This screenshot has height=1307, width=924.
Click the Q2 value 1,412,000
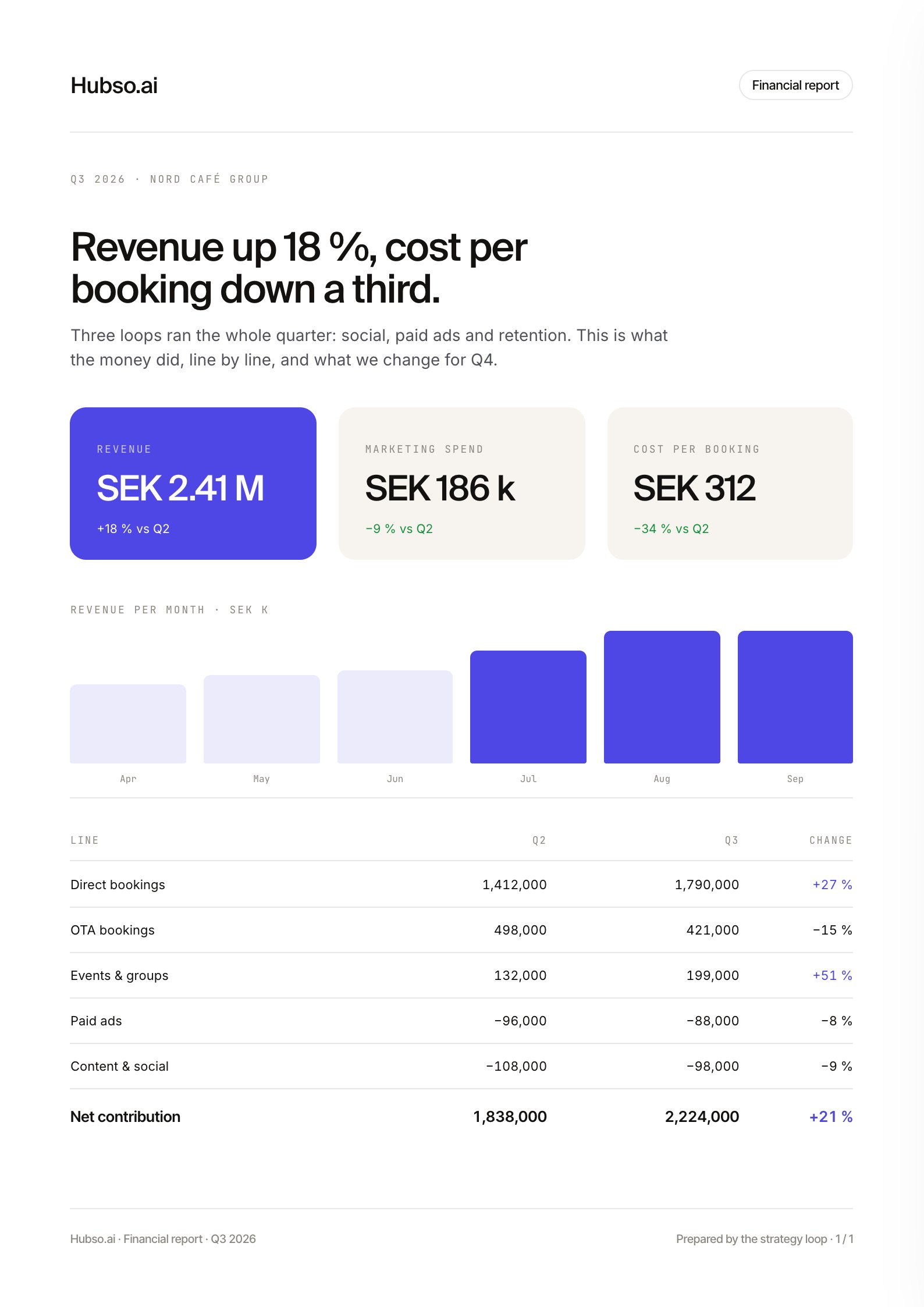point(514,885)
